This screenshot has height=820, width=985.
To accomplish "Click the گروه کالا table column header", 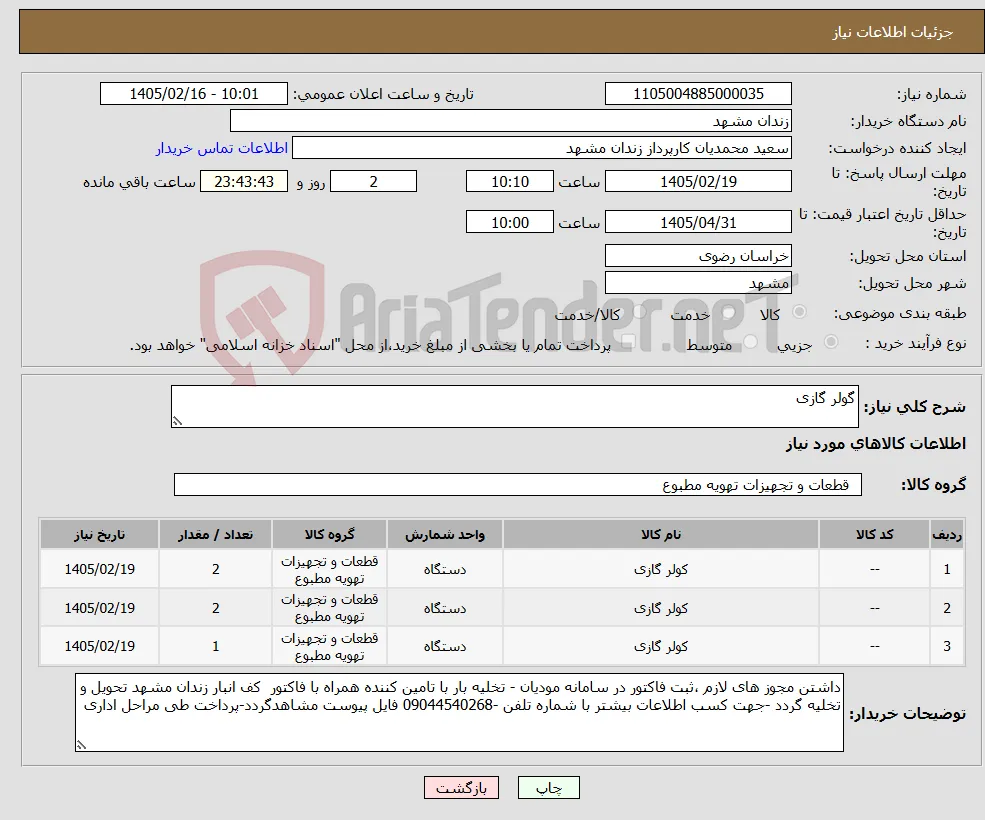I will point(329,535).
